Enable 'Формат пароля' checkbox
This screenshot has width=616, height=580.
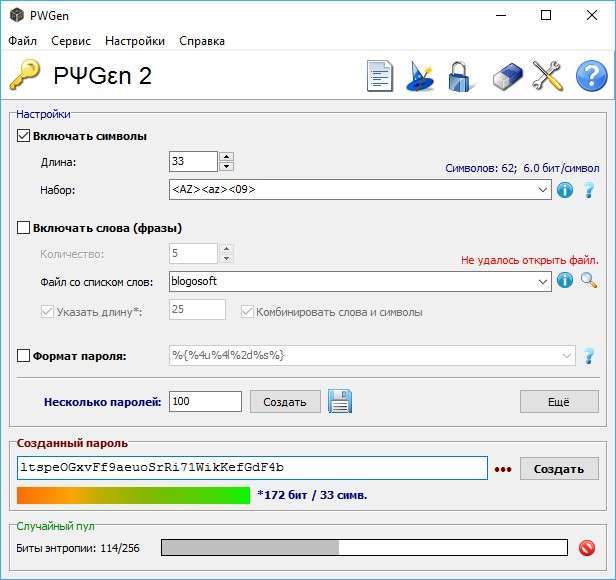click(x=23, y=356)
